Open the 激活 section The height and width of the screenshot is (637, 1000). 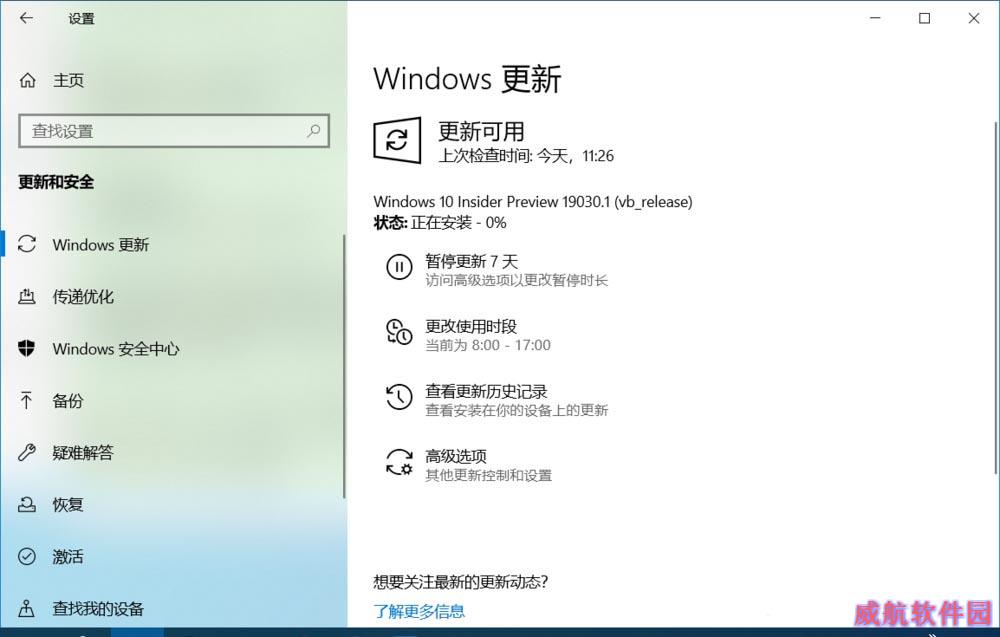(x=68, y=557)
